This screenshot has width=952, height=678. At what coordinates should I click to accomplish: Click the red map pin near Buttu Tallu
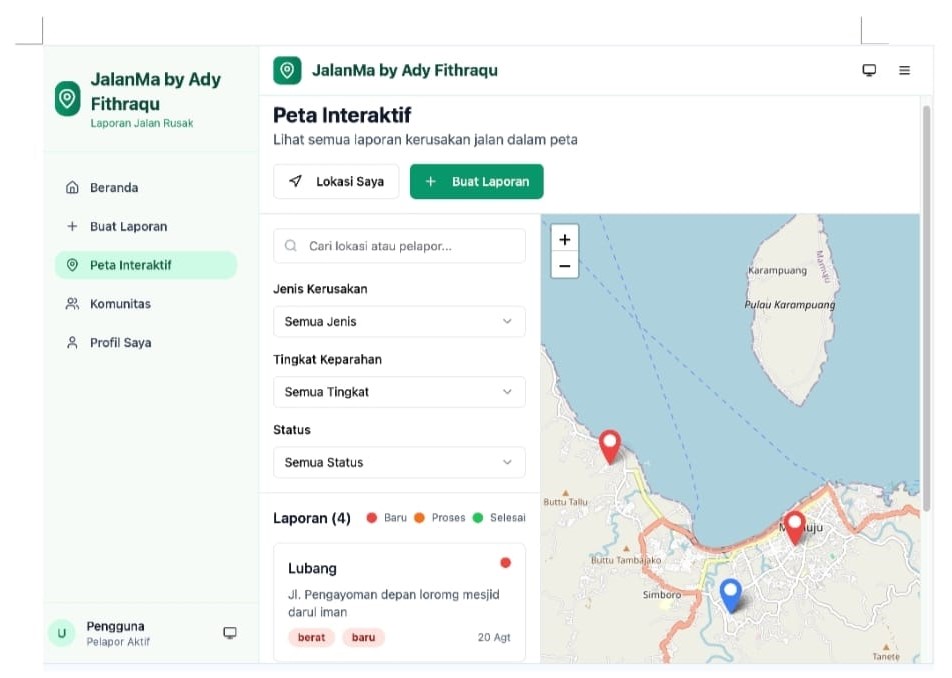tap(609, 446)
